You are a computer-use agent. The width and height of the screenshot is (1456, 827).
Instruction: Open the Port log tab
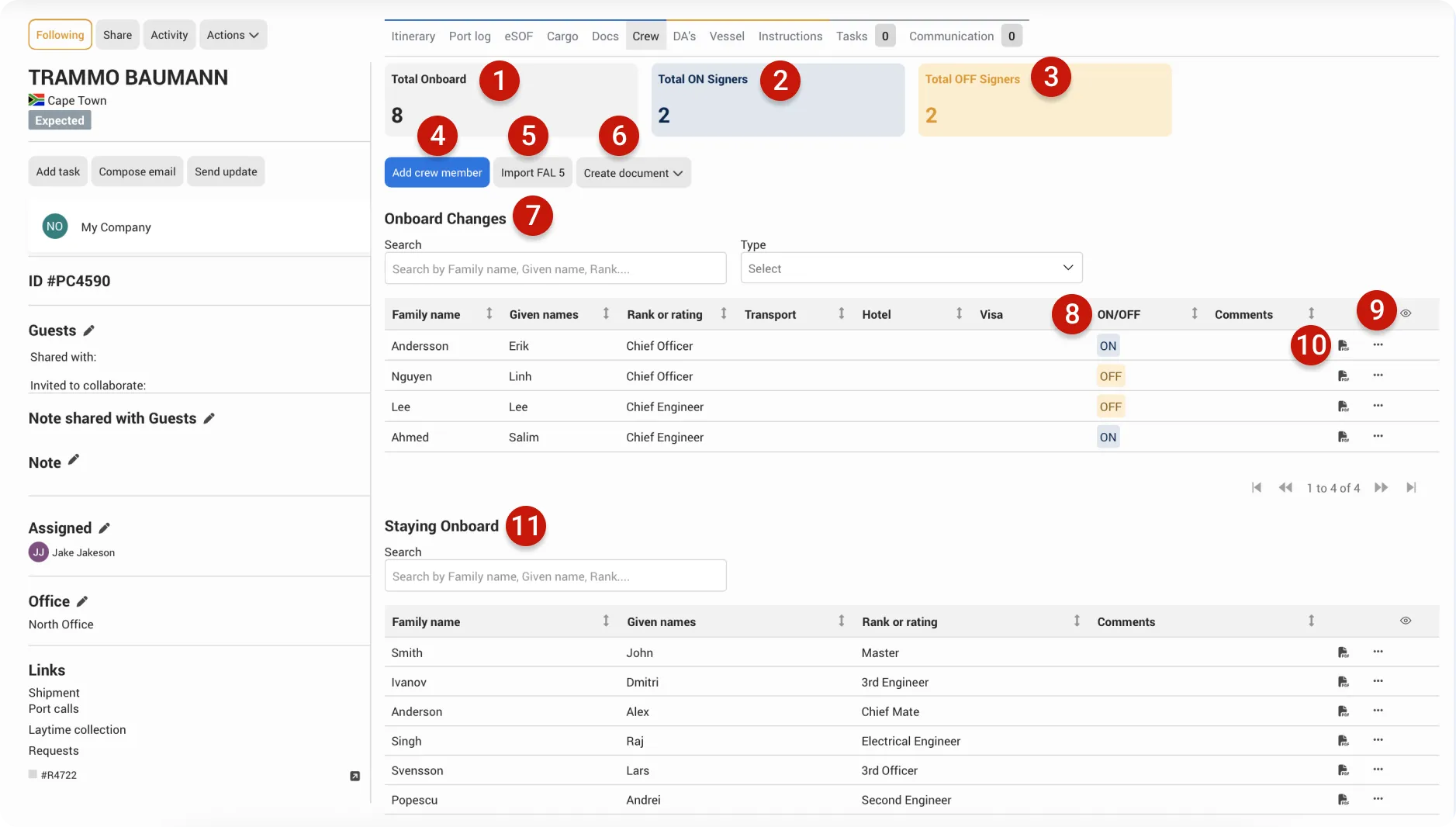(469, 36)
